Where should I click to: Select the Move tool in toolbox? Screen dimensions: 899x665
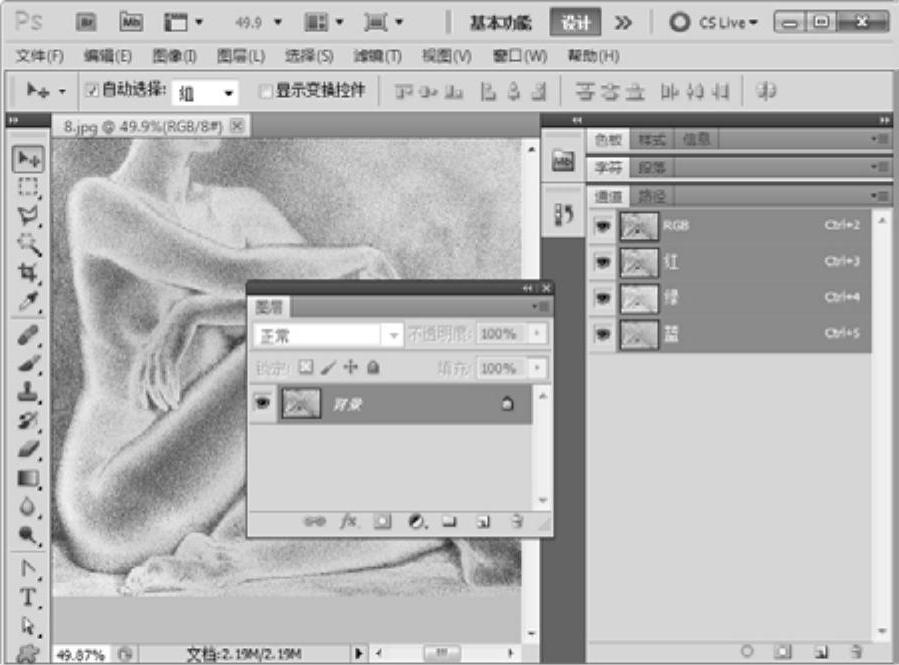29,159
